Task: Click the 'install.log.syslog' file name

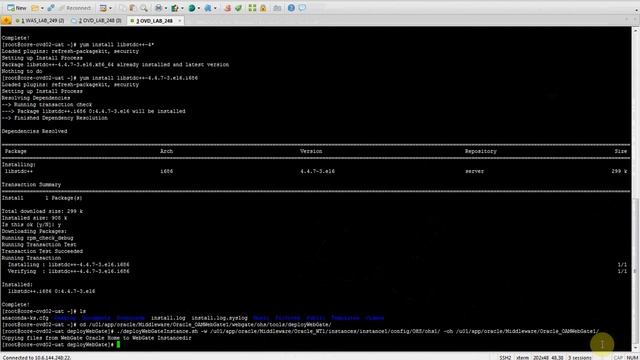Action: pos(219,318)
